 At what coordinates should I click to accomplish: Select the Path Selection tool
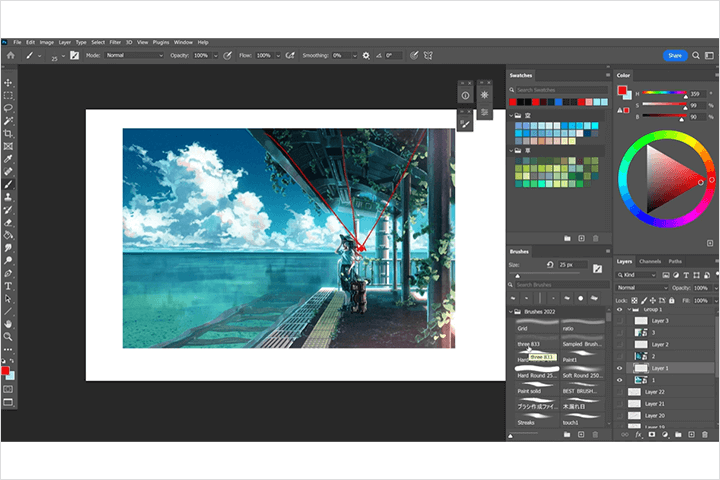pos(8,299)
